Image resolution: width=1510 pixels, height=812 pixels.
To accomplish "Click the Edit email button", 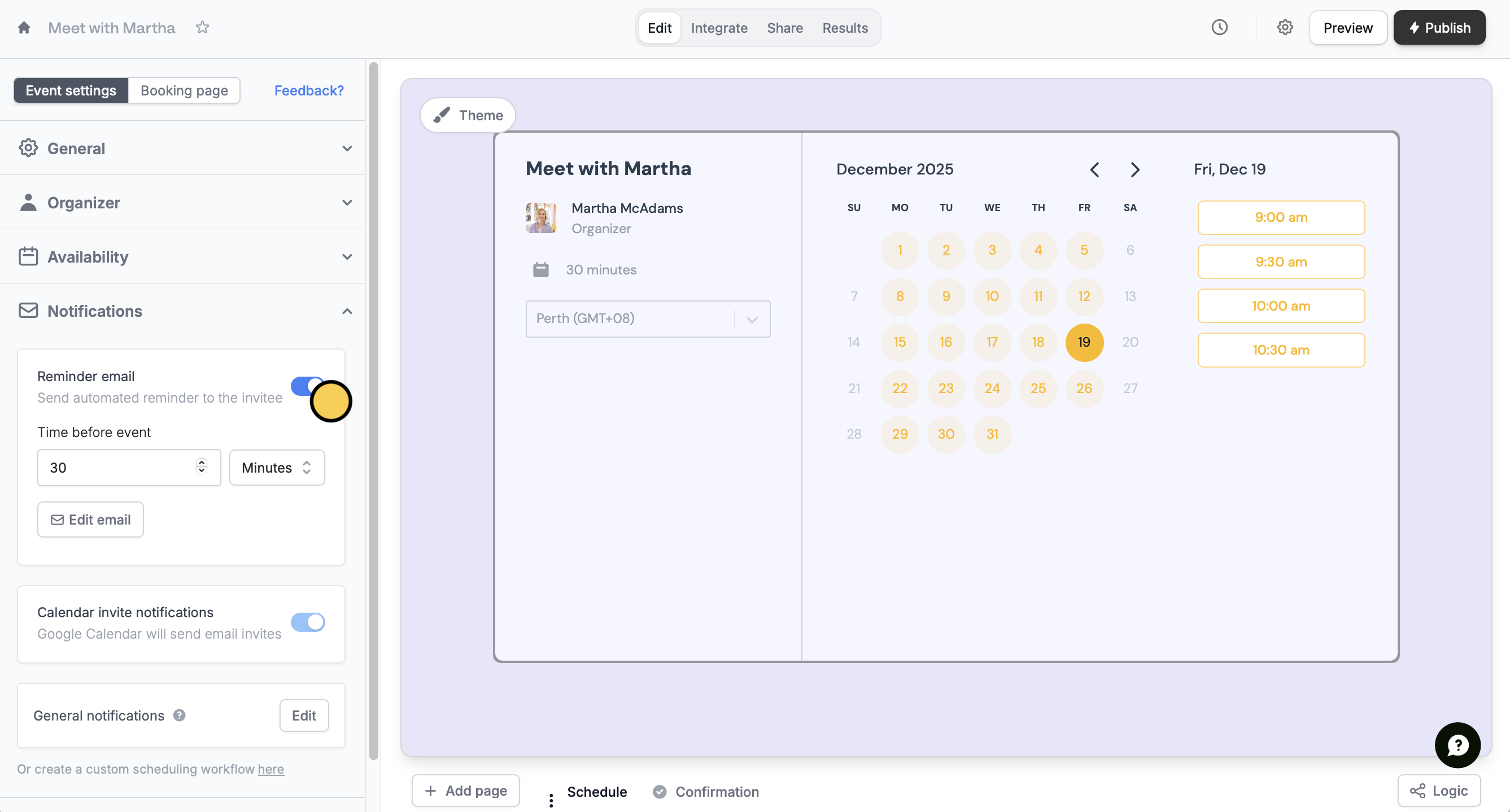I will pyautogui.click(x=90, y=519).
